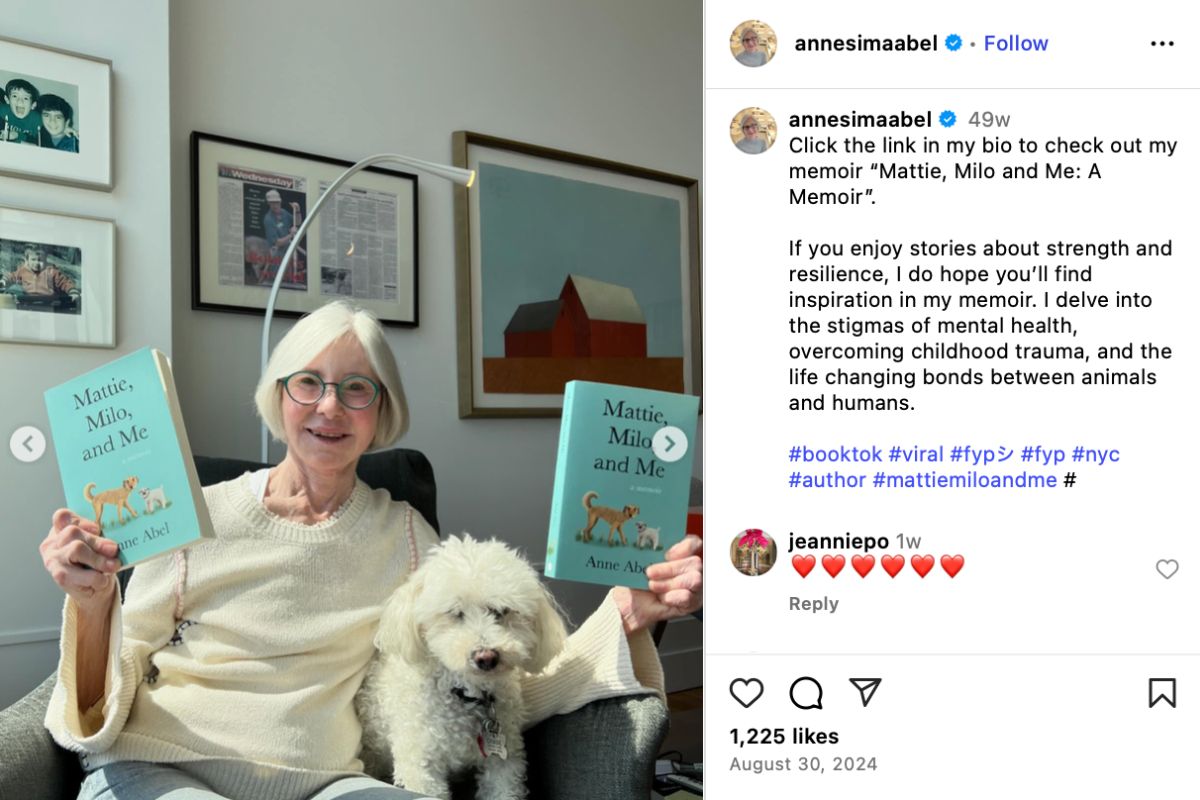Like the post with the heart icon

(746, 693)
